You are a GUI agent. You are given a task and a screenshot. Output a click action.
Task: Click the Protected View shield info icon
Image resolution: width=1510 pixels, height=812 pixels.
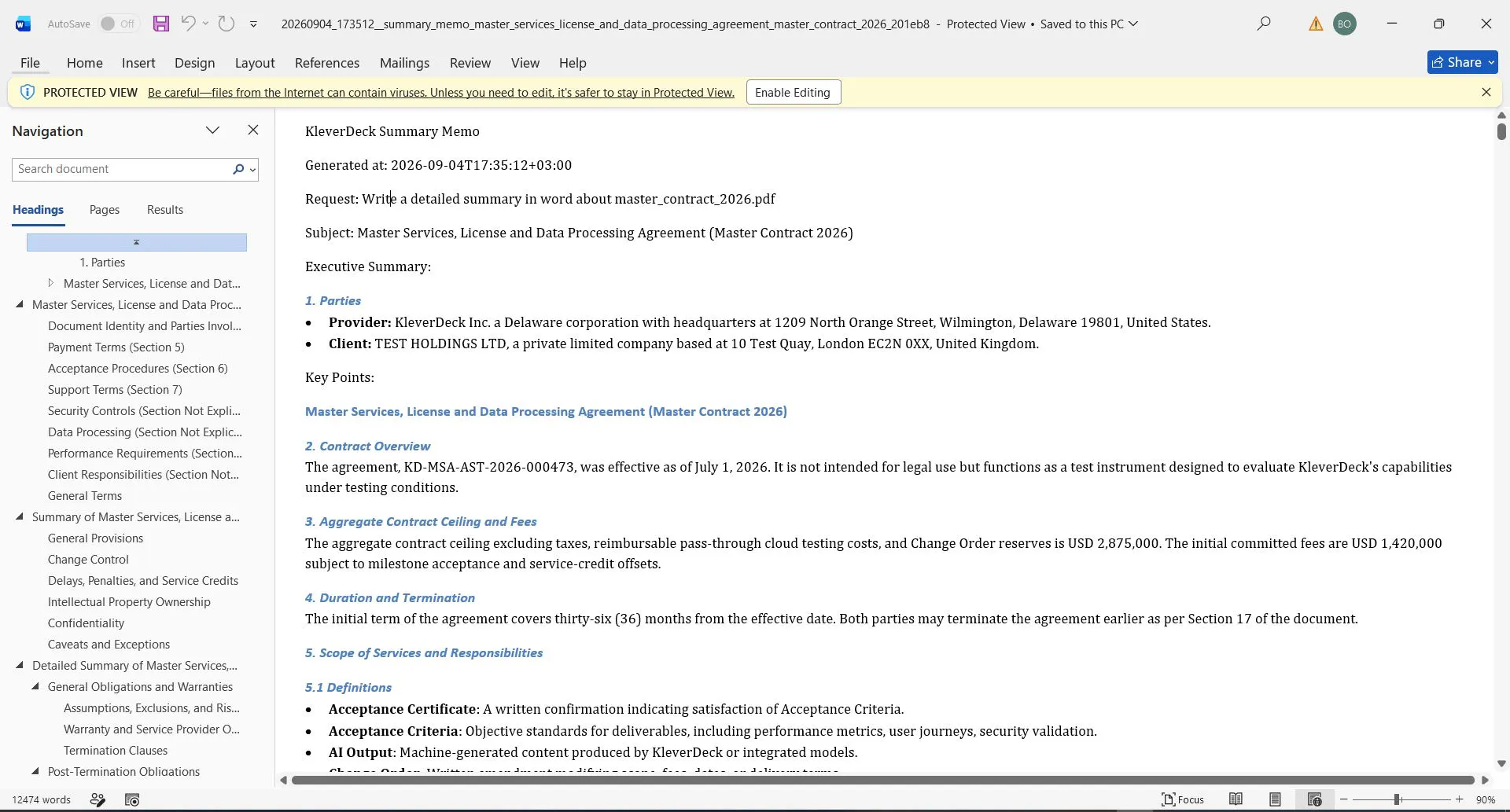[27, 92]
